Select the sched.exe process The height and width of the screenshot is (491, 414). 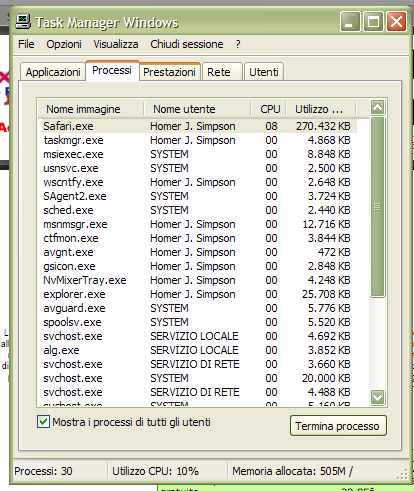pos(199,210)
